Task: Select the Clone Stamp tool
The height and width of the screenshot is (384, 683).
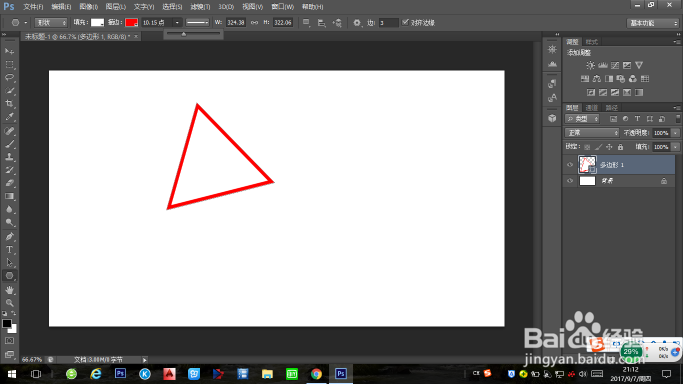Action: [9, 157]
